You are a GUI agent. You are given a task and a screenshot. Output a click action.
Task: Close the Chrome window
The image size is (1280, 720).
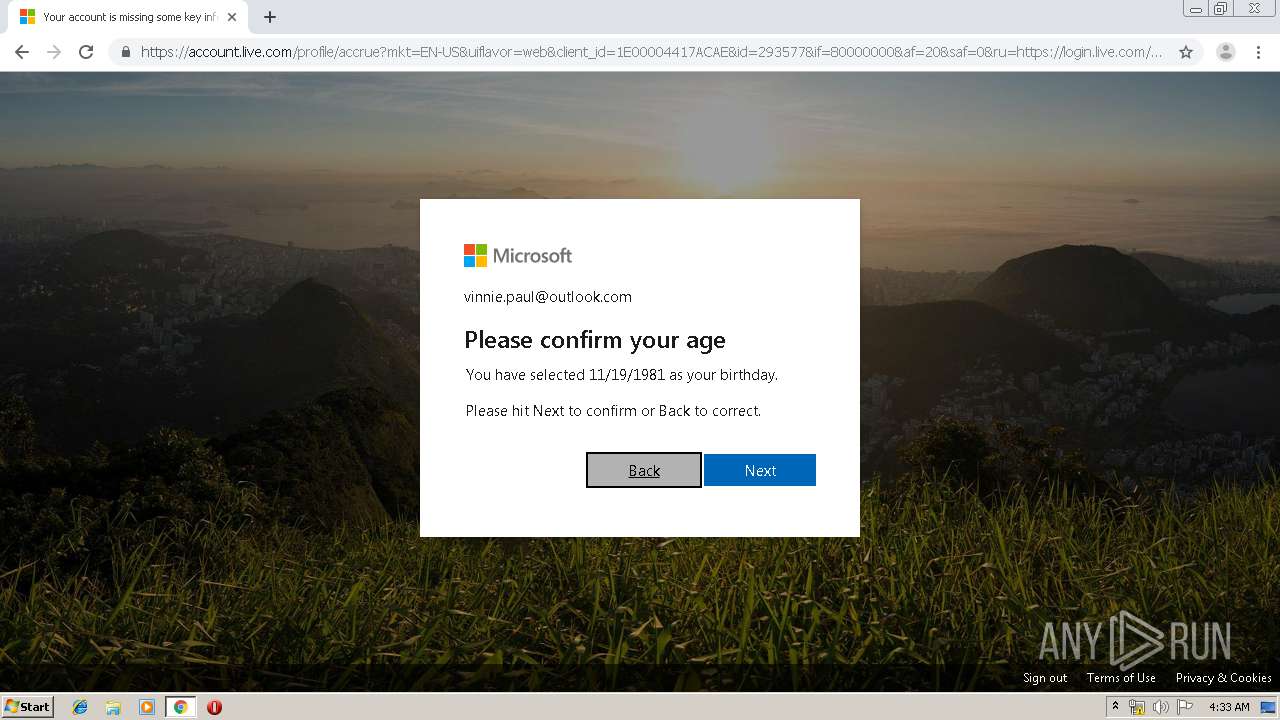point(1254,9)
